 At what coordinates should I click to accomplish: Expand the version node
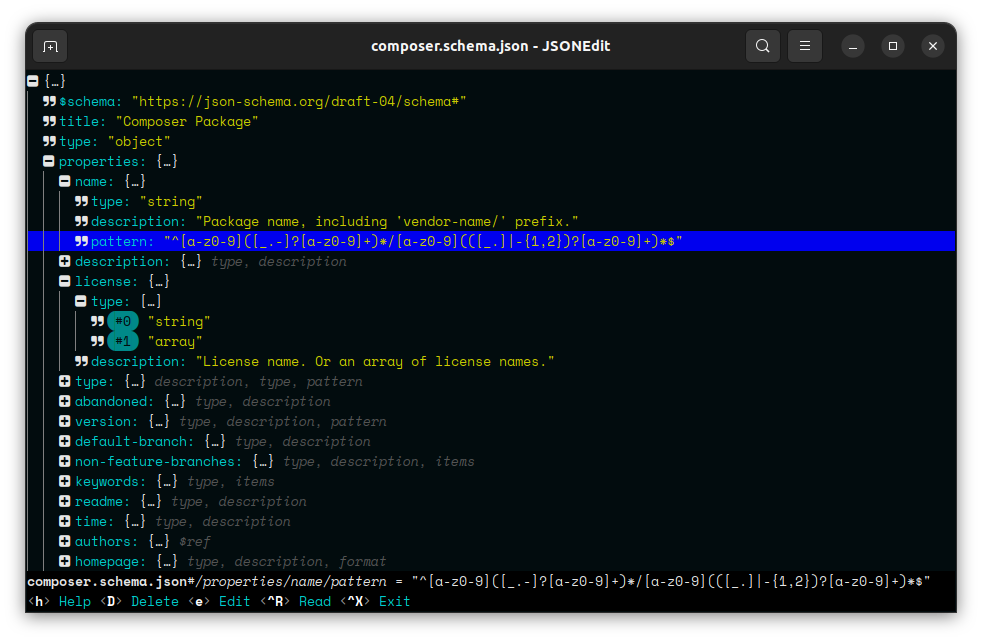tap(65, 422)
